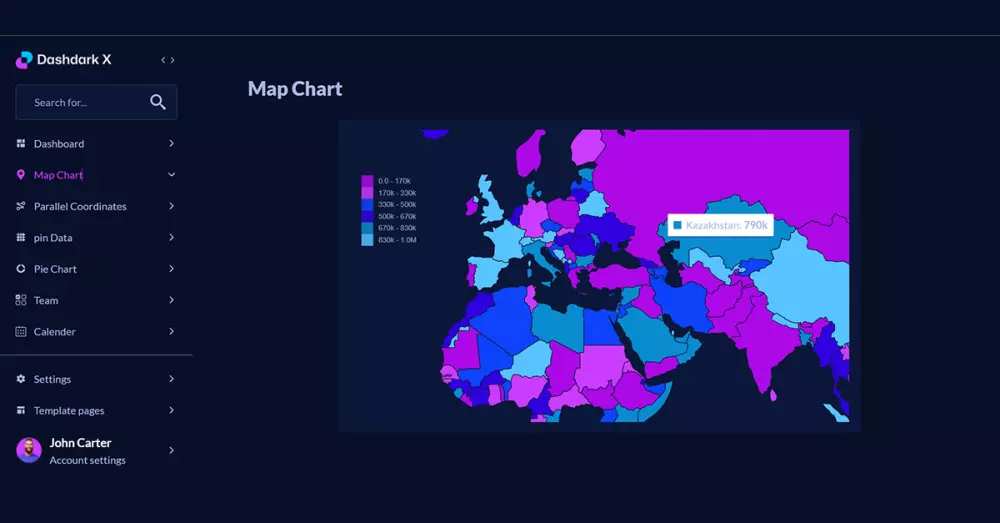Click the Dashdark X logo icon
The height and width of the screenshot is (523, 1000).
[24, 60]
